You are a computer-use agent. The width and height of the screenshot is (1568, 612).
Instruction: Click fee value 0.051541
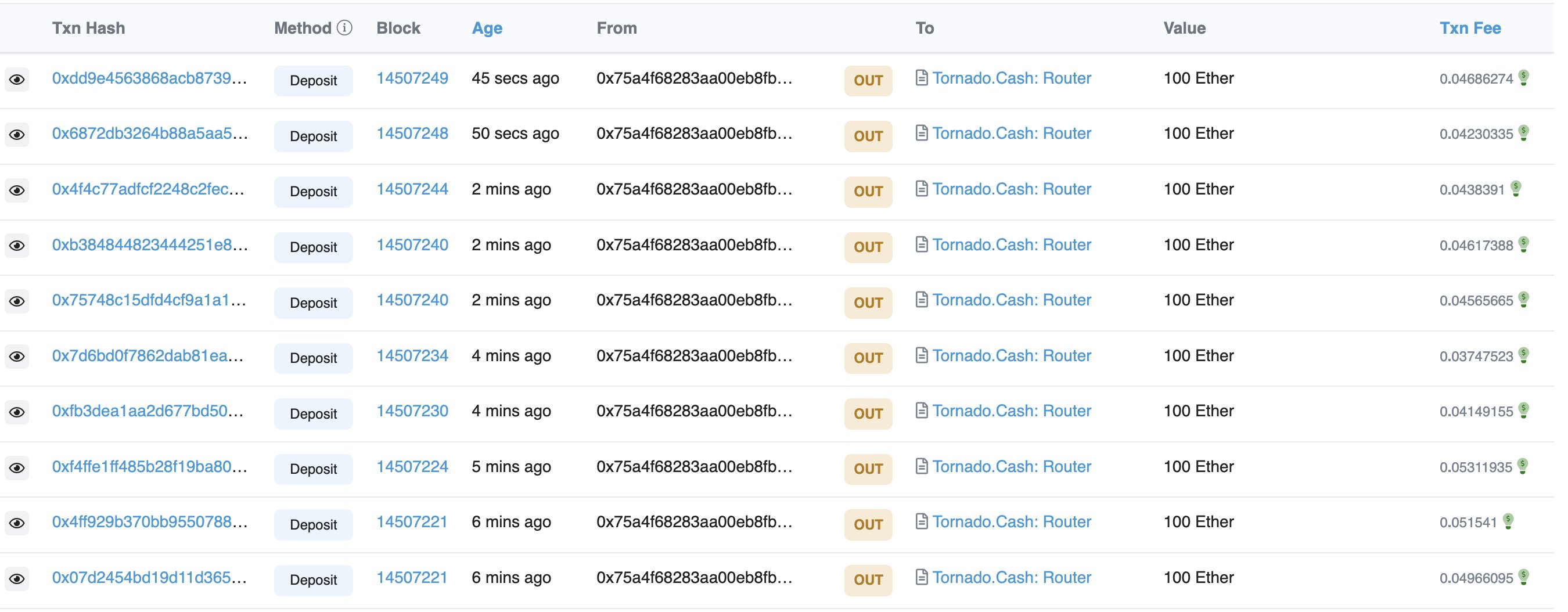pyautogui.click(x=1468, y=523)
